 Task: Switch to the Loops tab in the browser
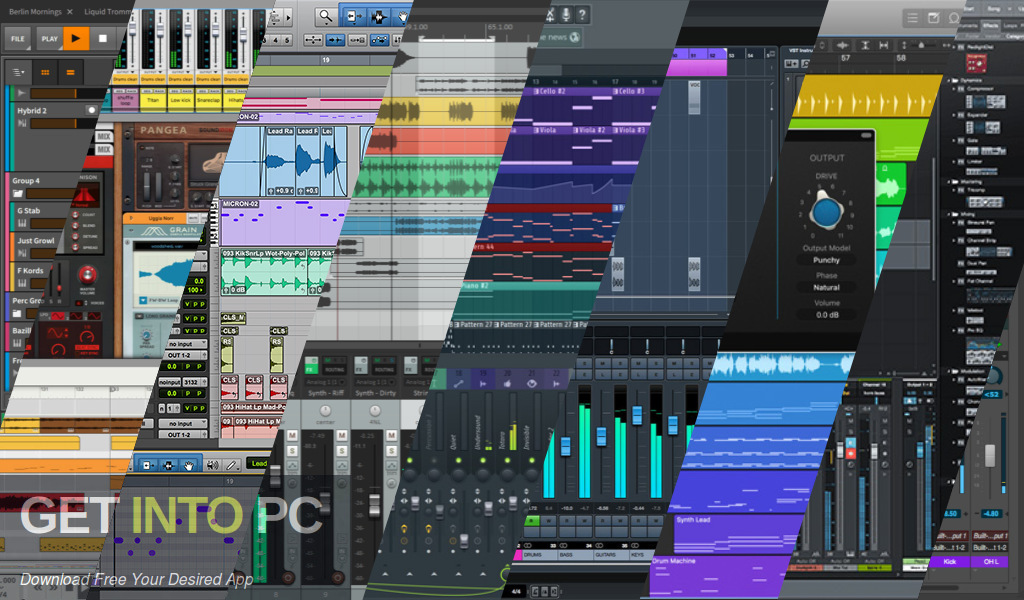[x=1011, y=25]
